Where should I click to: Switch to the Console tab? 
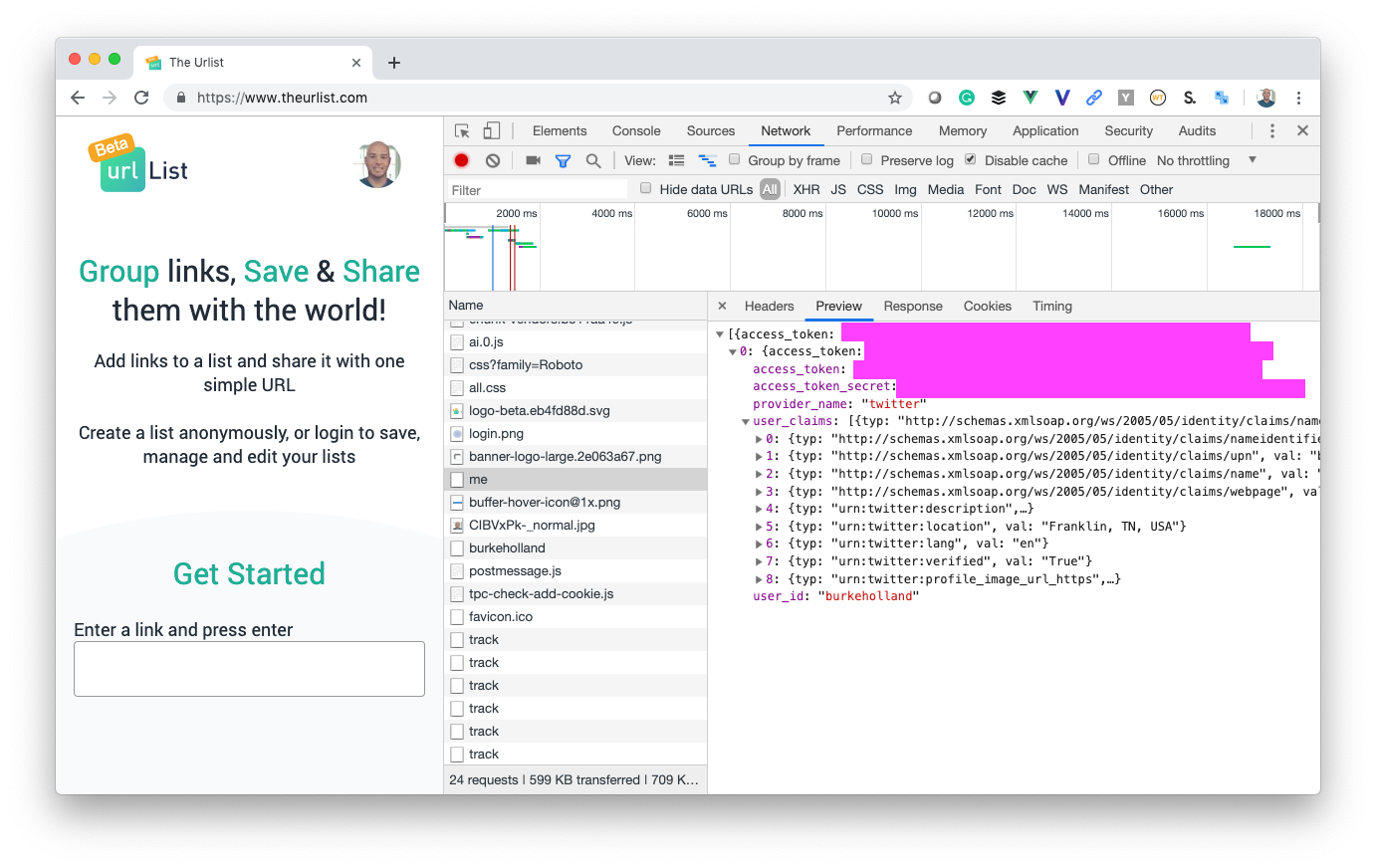coord(636,130)
